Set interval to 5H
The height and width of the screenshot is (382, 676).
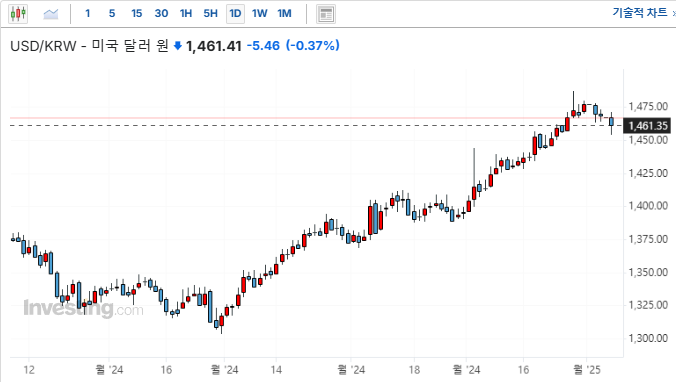pyautogui.click(x=210, y=13)
